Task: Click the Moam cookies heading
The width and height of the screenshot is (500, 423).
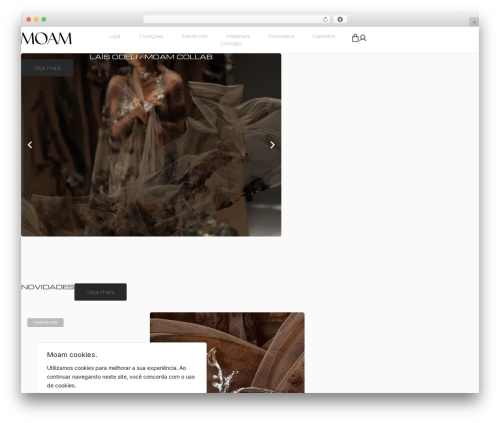Action: (72, 355)
